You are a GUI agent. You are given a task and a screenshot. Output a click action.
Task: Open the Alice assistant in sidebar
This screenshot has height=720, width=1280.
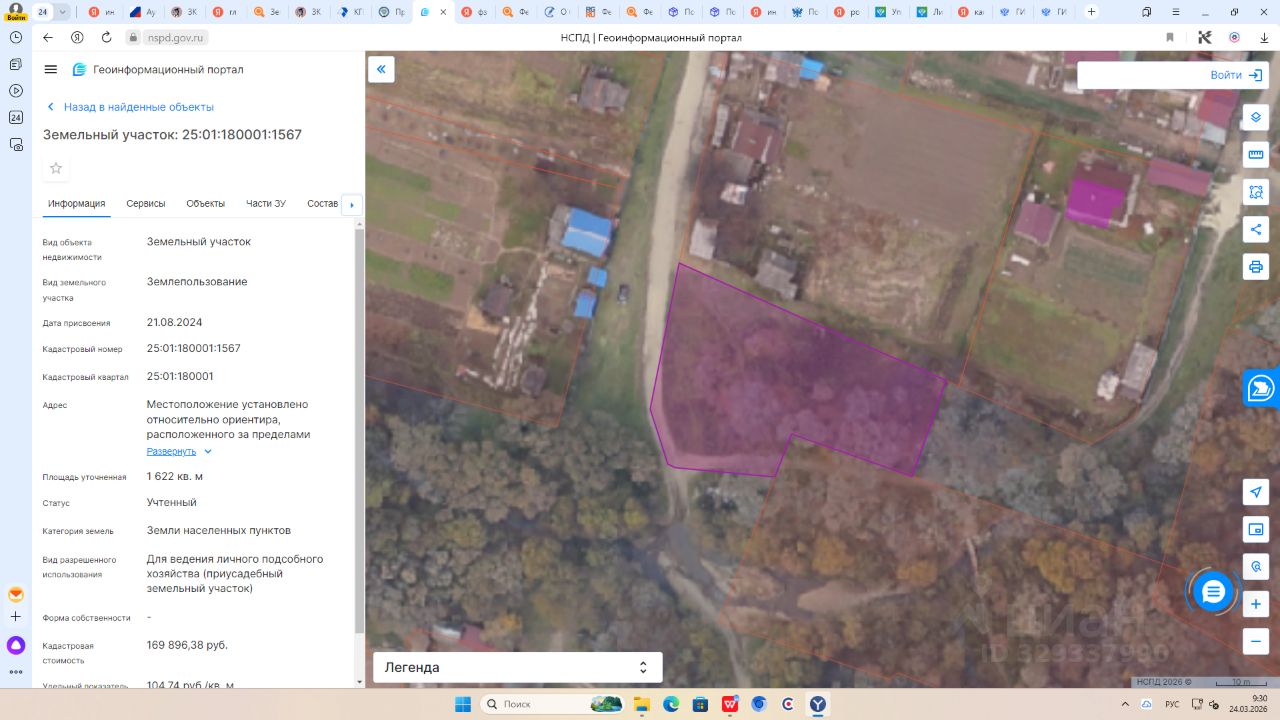click(x=16, y=645)
